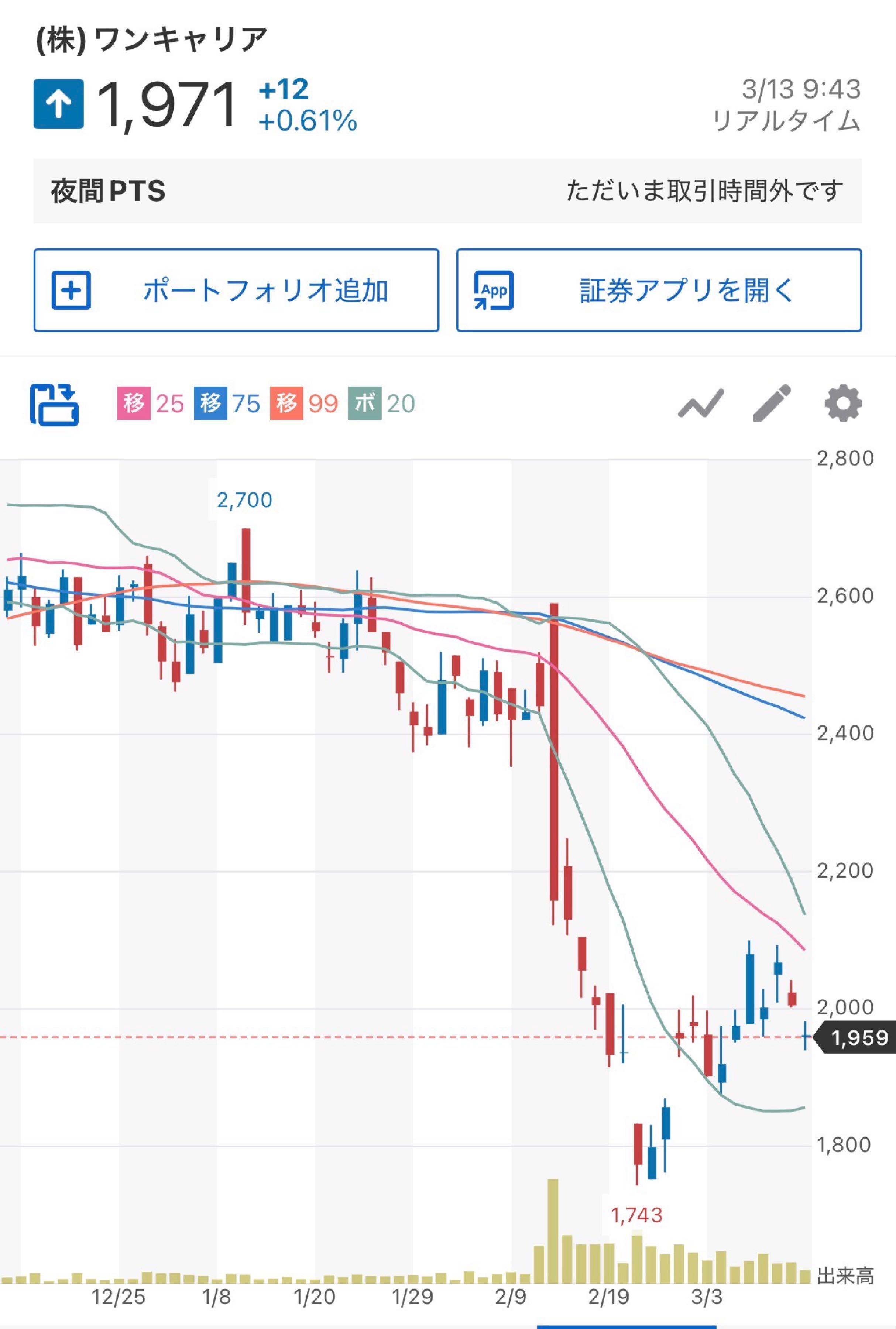Toggle the 99-day moving average indicator

click(x=303, y=404)
